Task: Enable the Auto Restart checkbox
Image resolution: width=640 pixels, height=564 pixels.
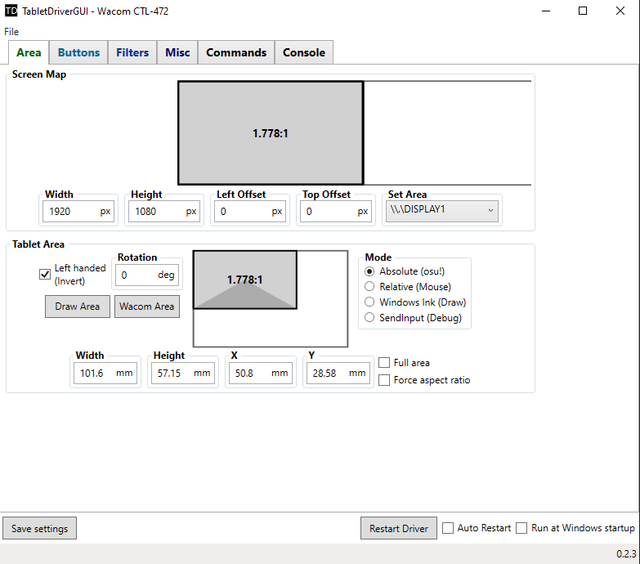Action: coord(448,528)
